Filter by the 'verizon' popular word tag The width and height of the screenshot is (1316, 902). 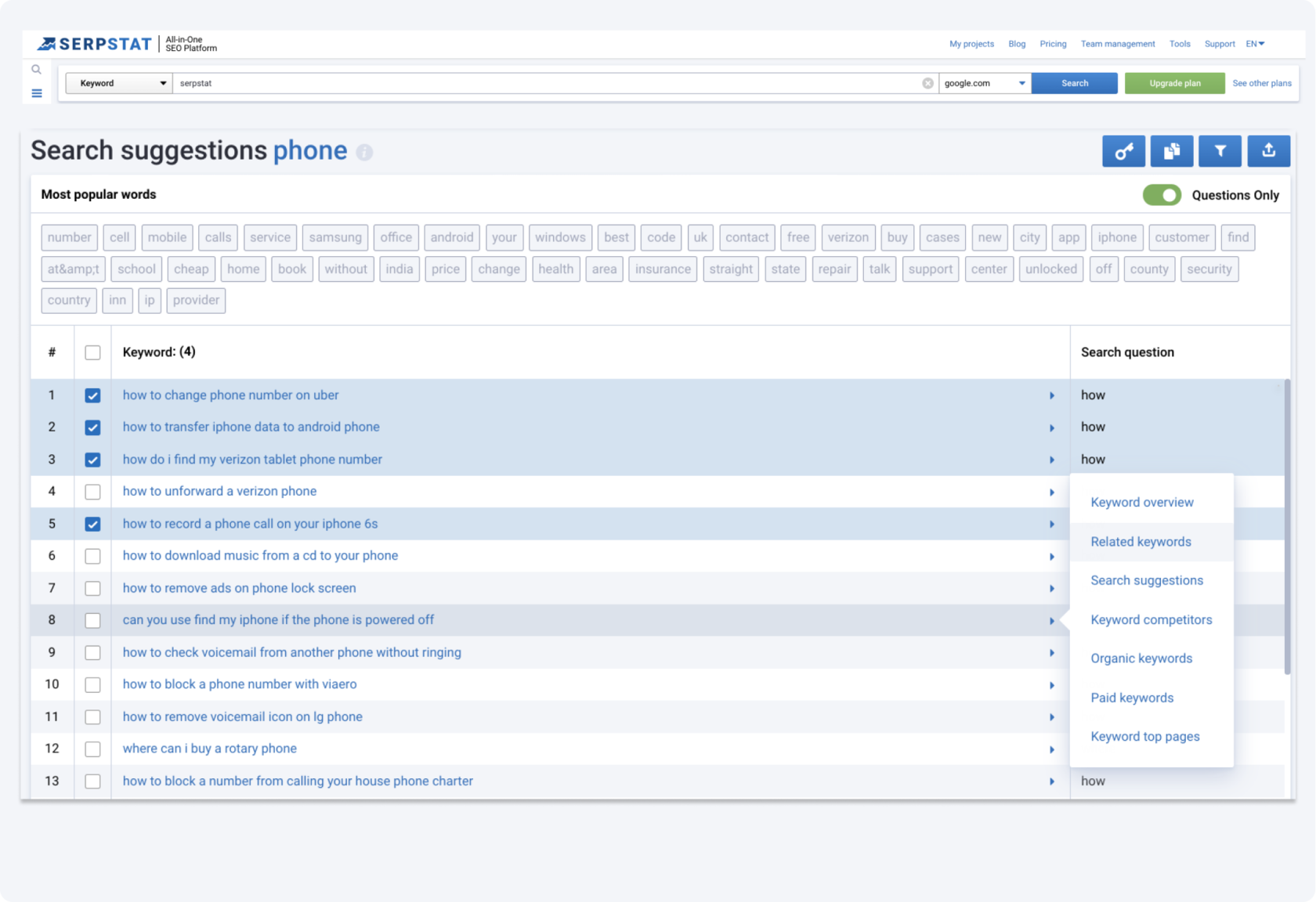[848, 237]
